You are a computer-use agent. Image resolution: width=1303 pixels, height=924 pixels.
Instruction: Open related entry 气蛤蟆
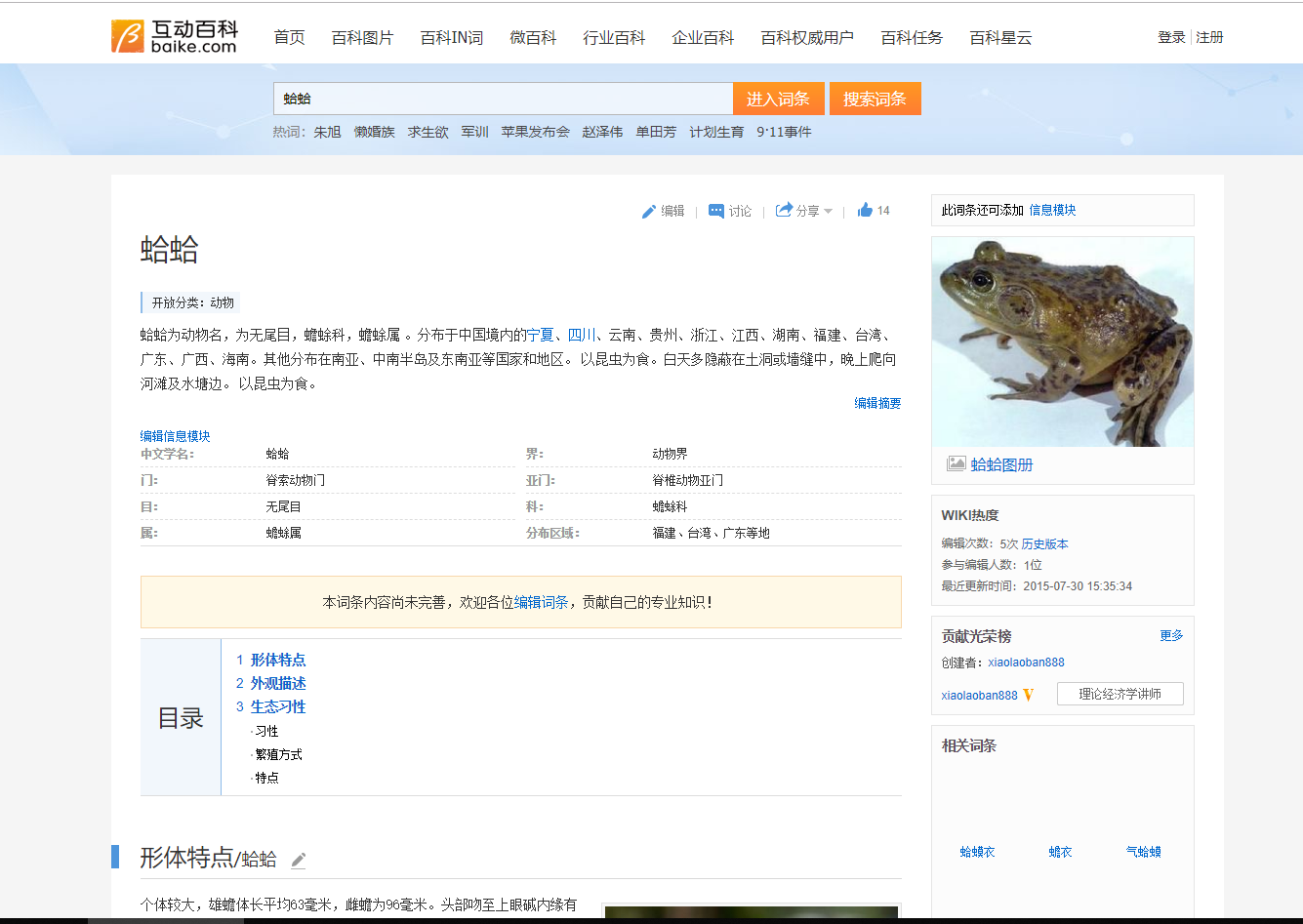pyautogui.click(x=1143, y=852)
